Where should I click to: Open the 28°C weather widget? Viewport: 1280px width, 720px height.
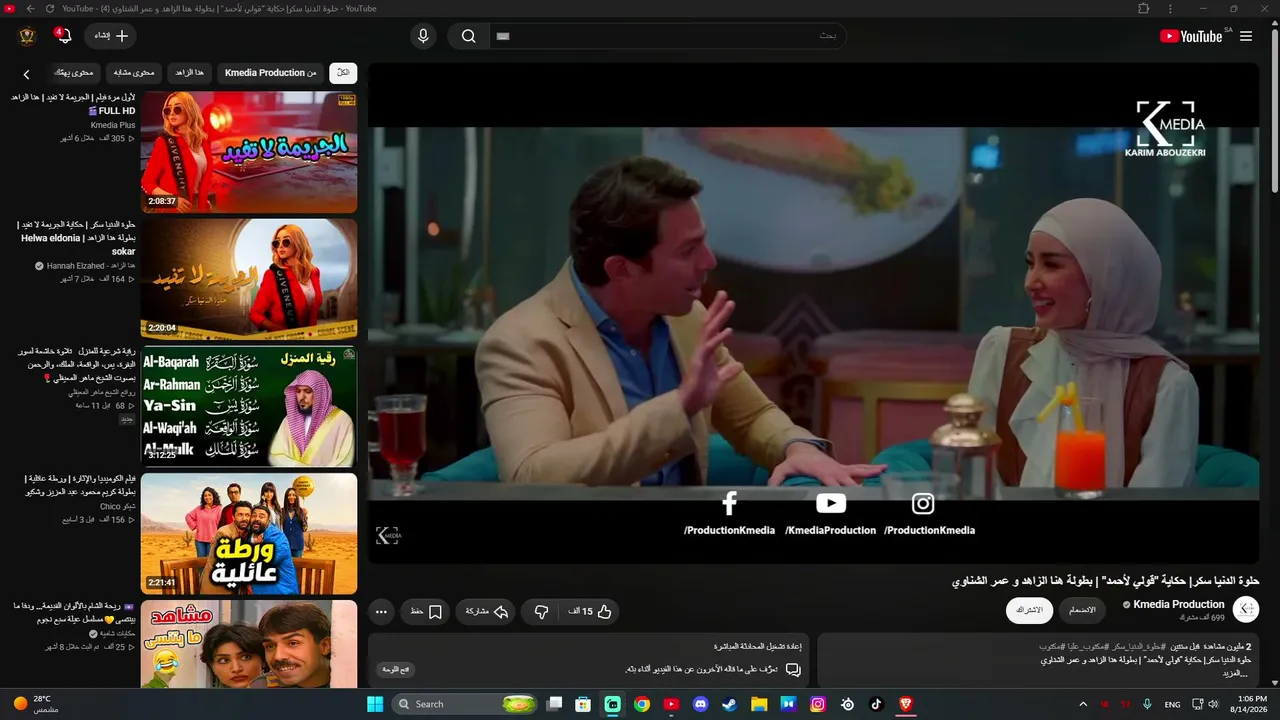pyautogui.click(x=36, y=704)
